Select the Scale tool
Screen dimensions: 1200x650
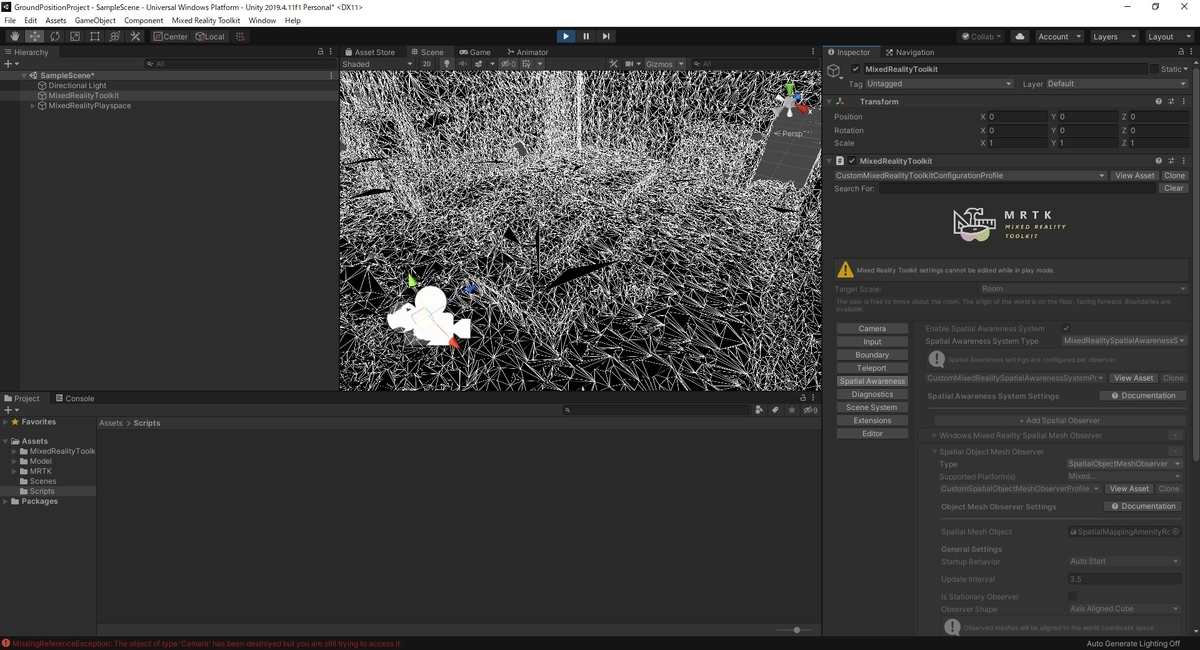tap(74, 36)
